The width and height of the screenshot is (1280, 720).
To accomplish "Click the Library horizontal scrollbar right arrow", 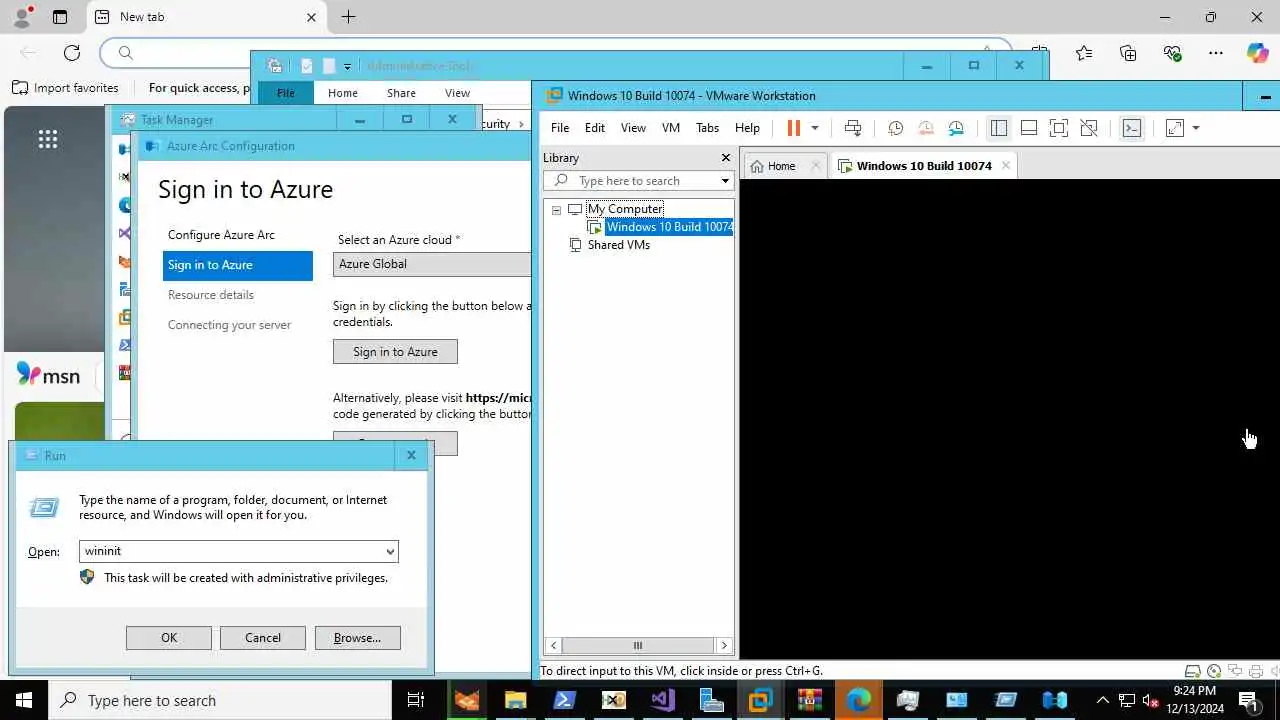I will point(724,646).
